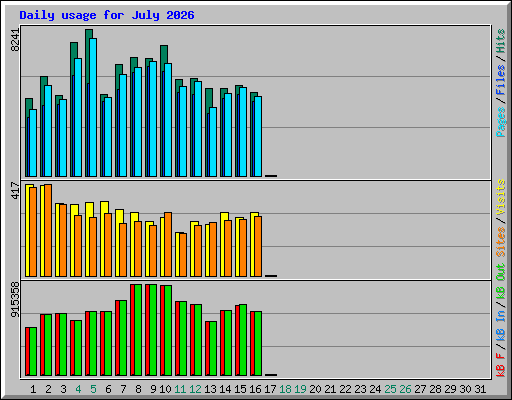
Task: Click green weekend day 5 label
Action: point(93,389)
